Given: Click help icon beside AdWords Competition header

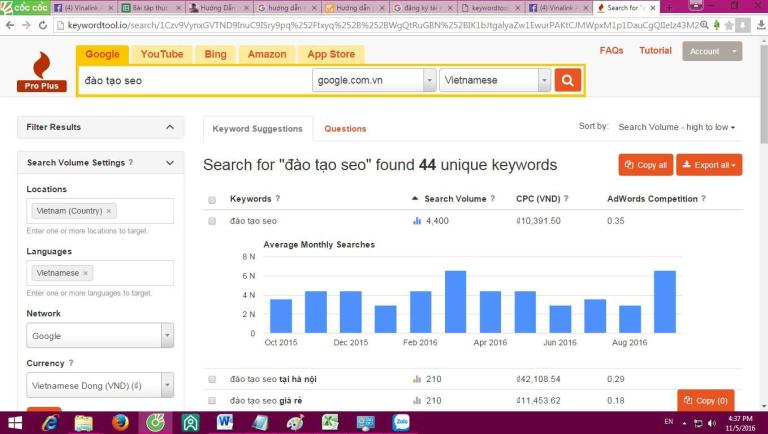Looking at the screenshot, I should [703, 198].
